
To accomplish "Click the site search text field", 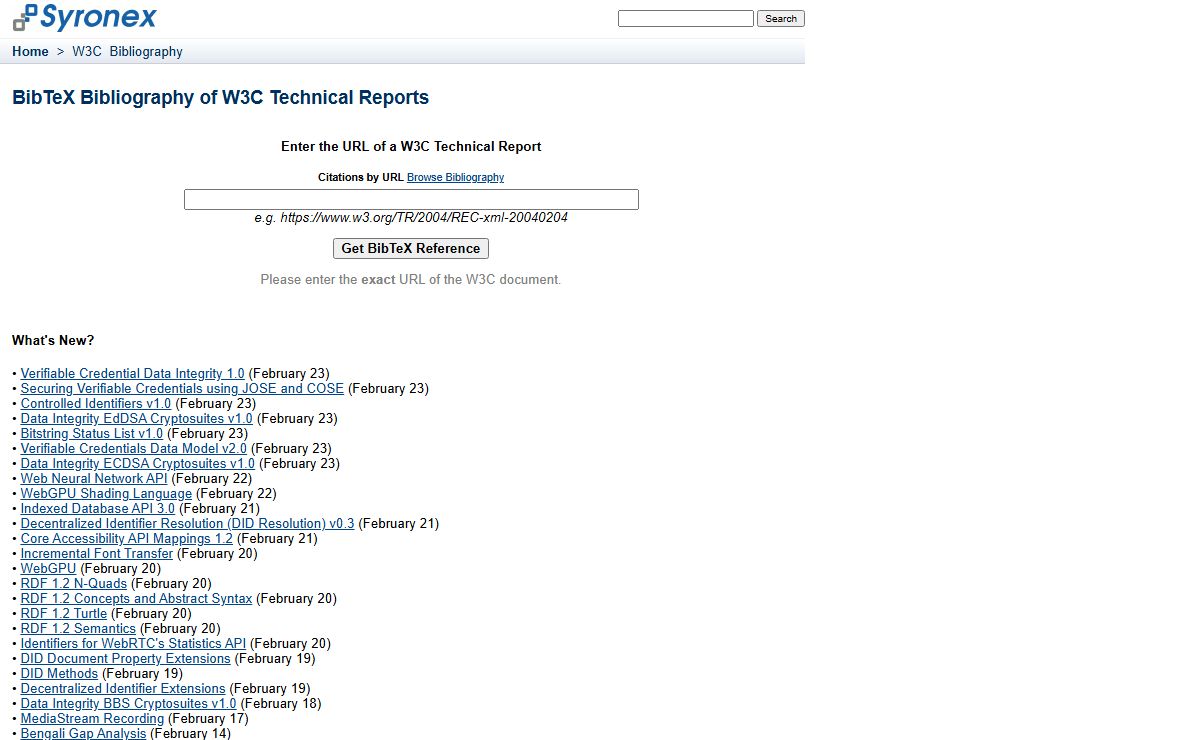I will click(x=685, y=19).
